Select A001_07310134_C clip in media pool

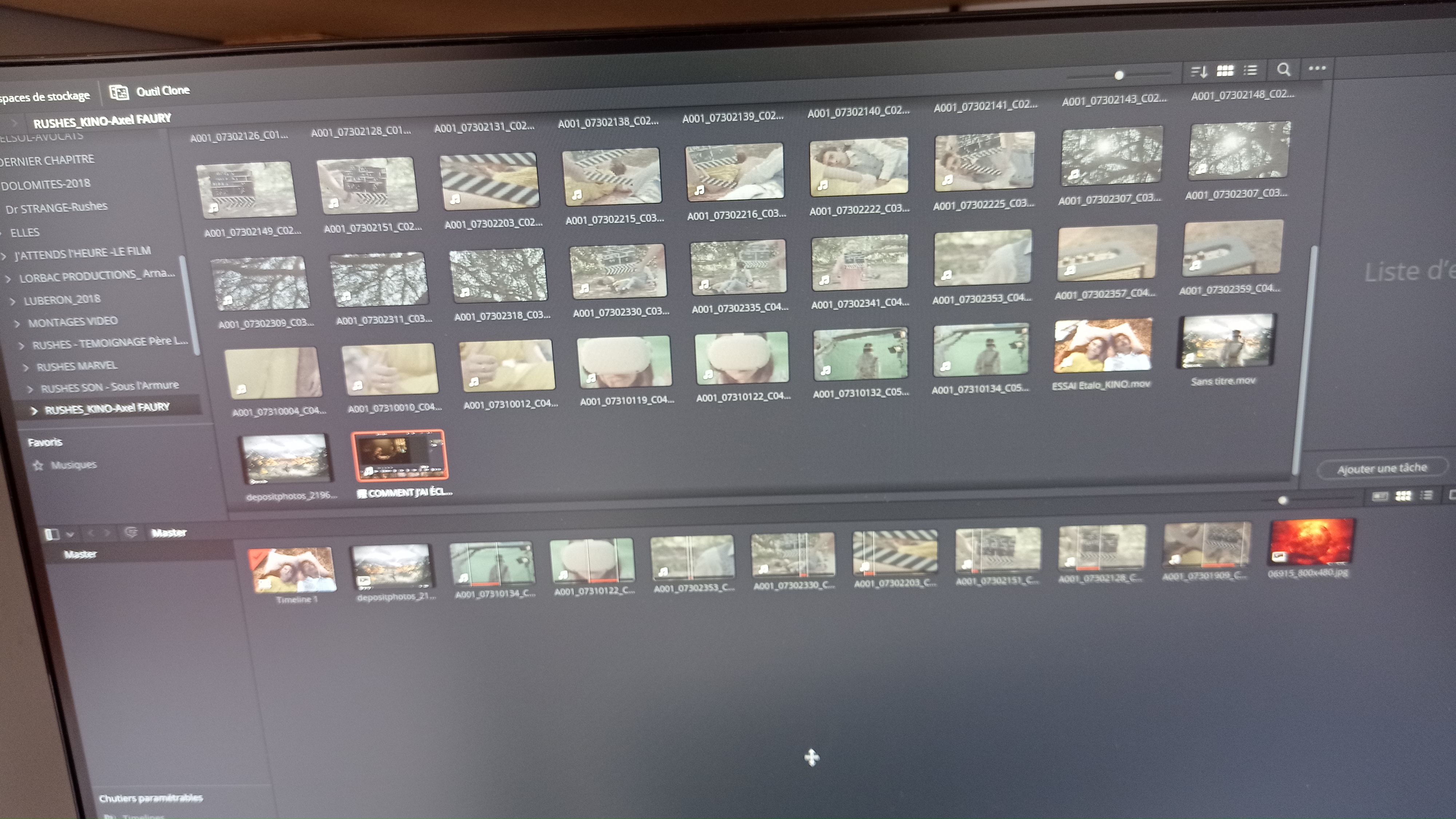tap(492, 563)
